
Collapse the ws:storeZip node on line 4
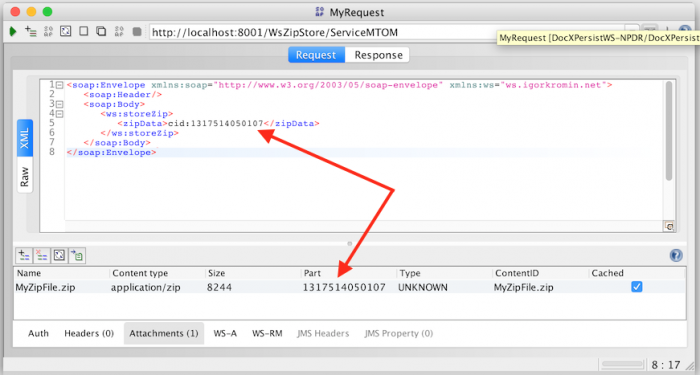(x=59, y=114)
